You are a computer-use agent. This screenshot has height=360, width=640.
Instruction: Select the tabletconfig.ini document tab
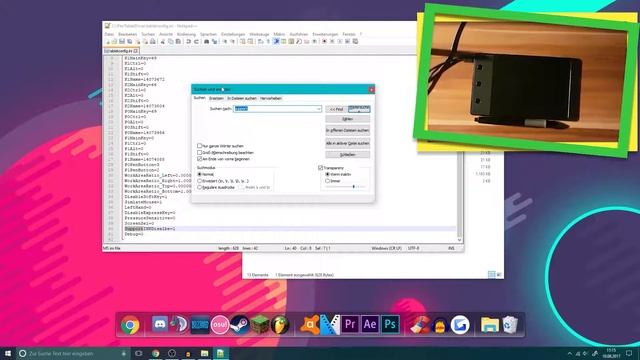[x=121, y=51]
